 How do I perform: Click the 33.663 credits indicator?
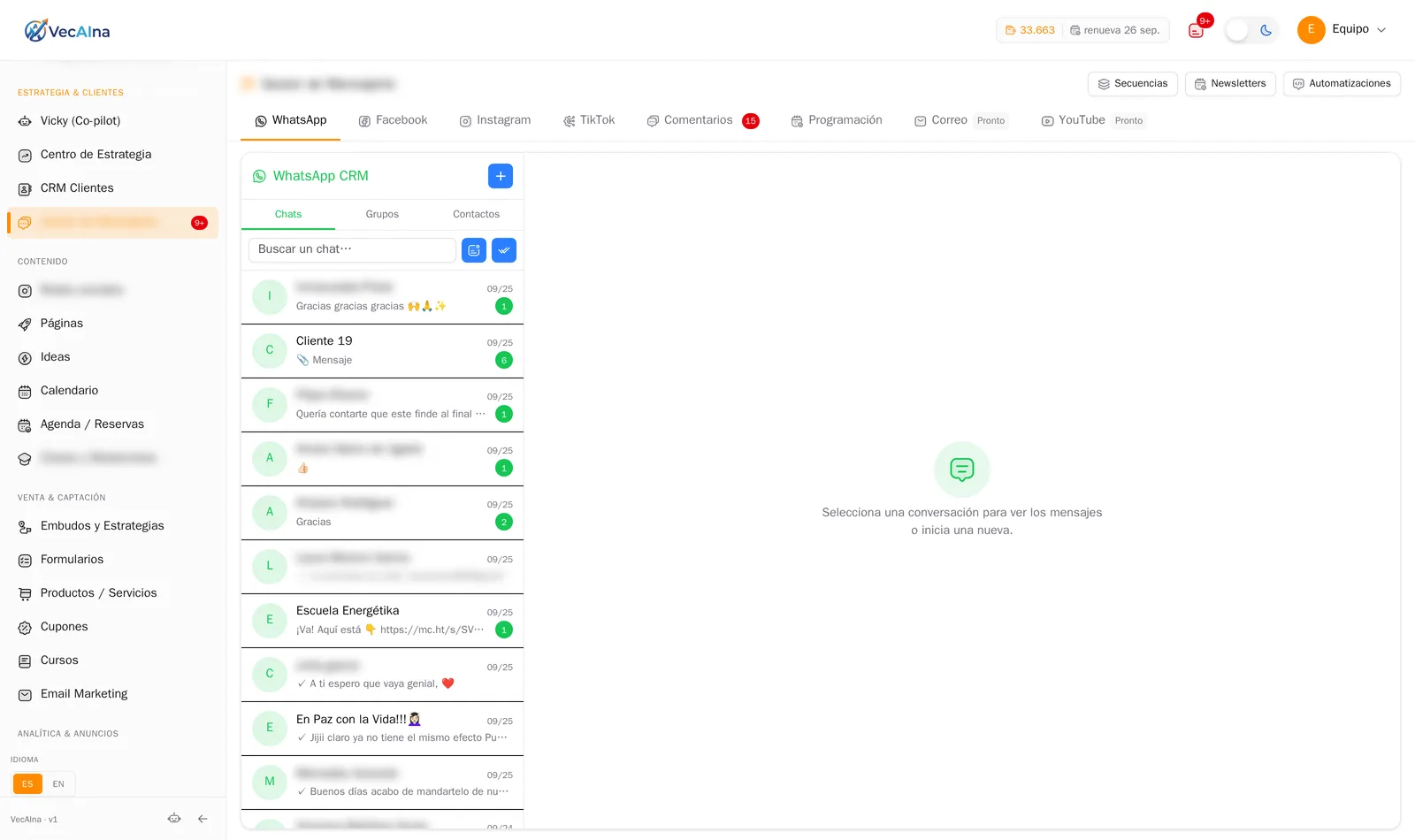pyautogui.click(x=1030, y=30)
